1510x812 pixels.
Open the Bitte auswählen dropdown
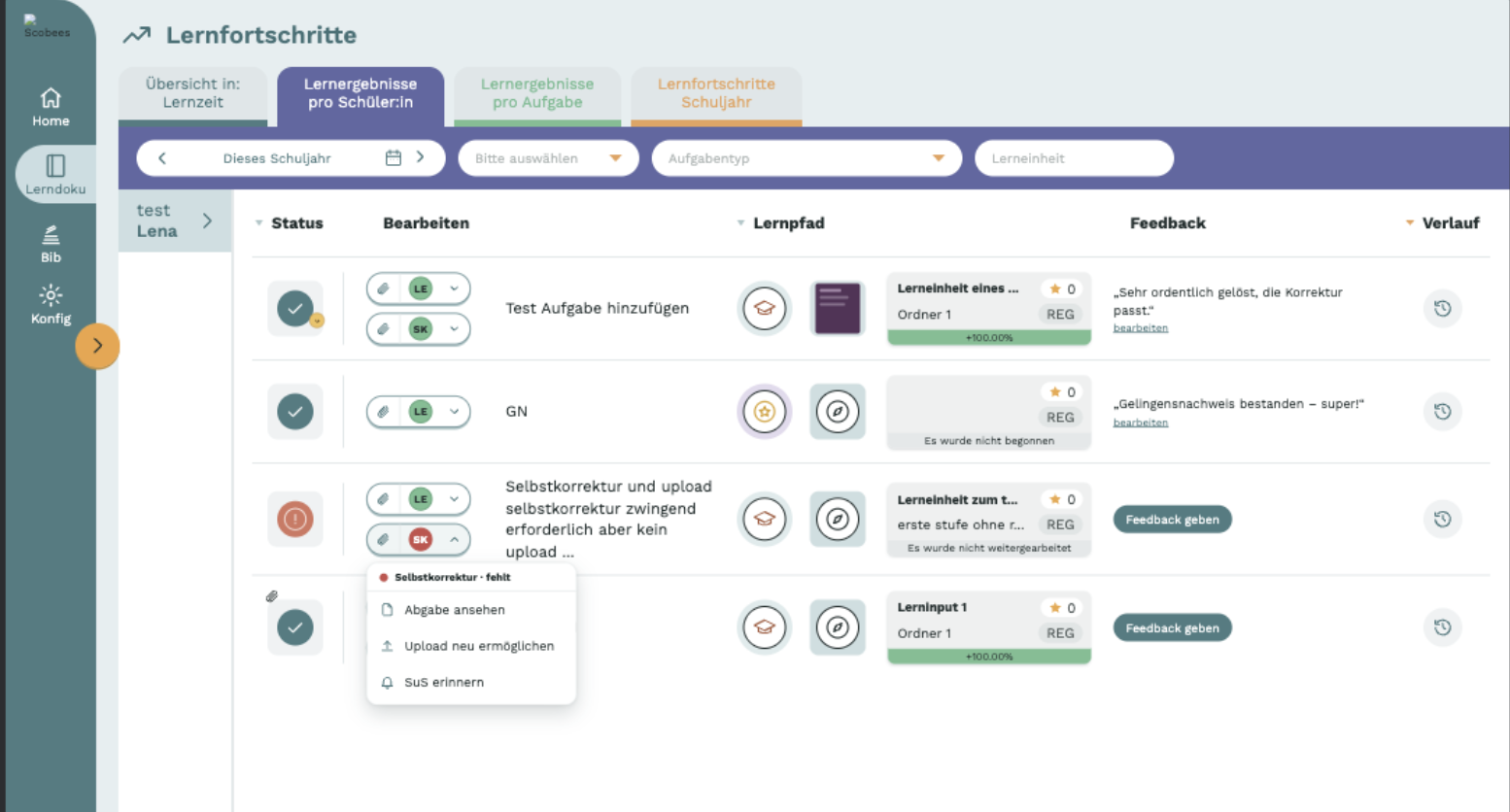[548, 158]
